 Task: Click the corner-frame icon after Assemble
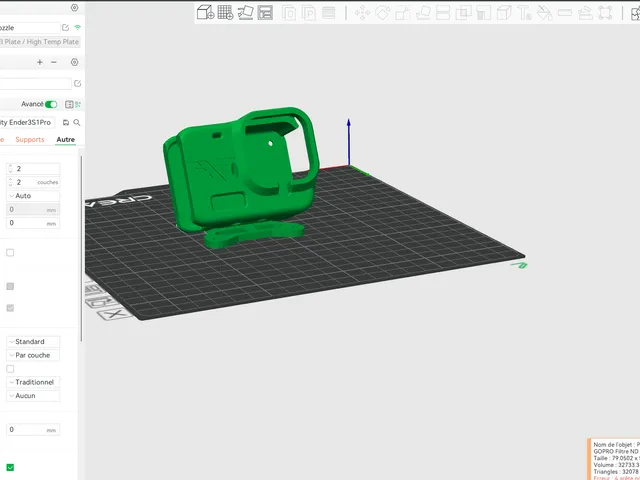coord(605,13)
